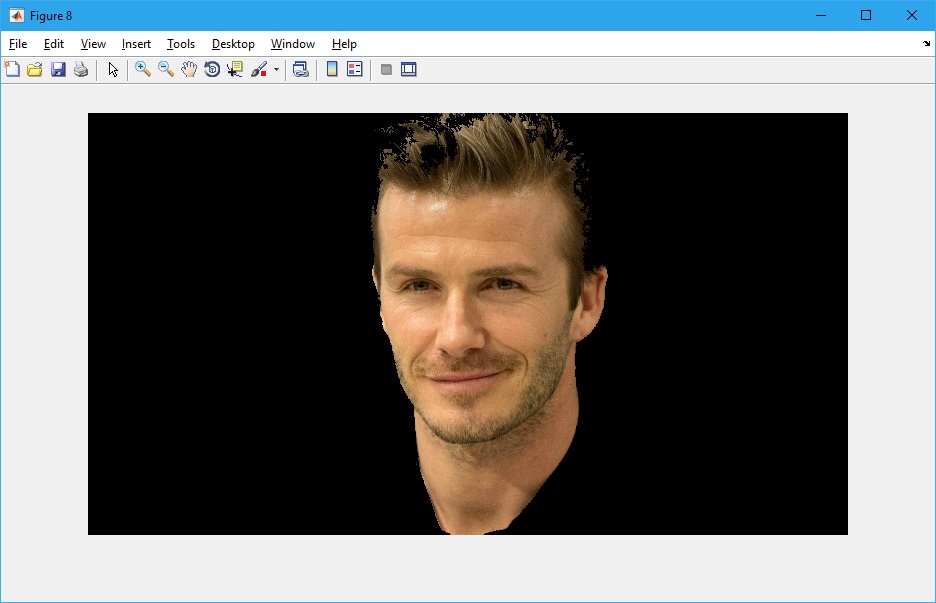Enable the Zoom In magnifier tool

click(143, 70)
